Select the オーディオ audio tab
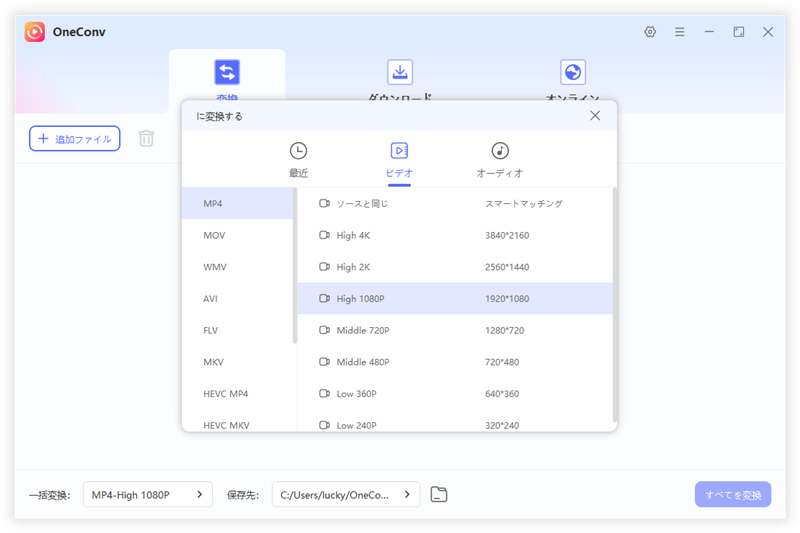The height and width of the screenshot is (533, 800). pos(500,160)
